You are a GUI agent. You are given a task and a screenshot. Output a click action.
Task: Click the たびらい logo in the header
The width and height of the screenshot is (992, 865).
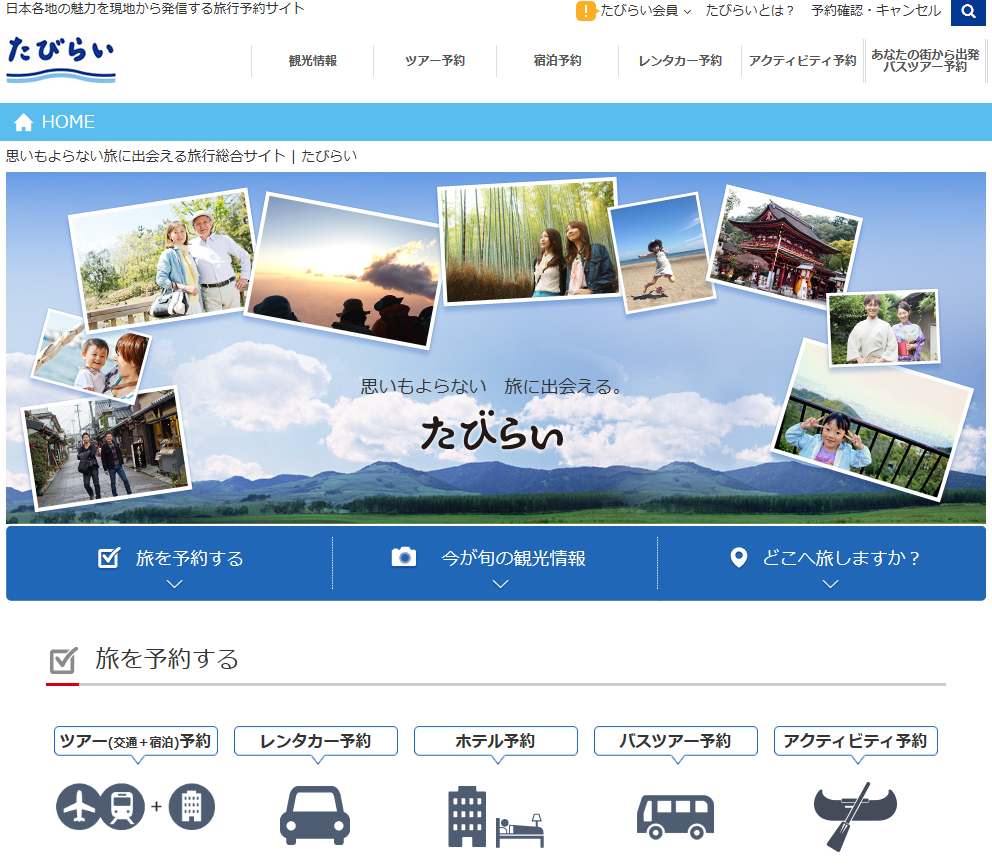click(x=61, y=59)
